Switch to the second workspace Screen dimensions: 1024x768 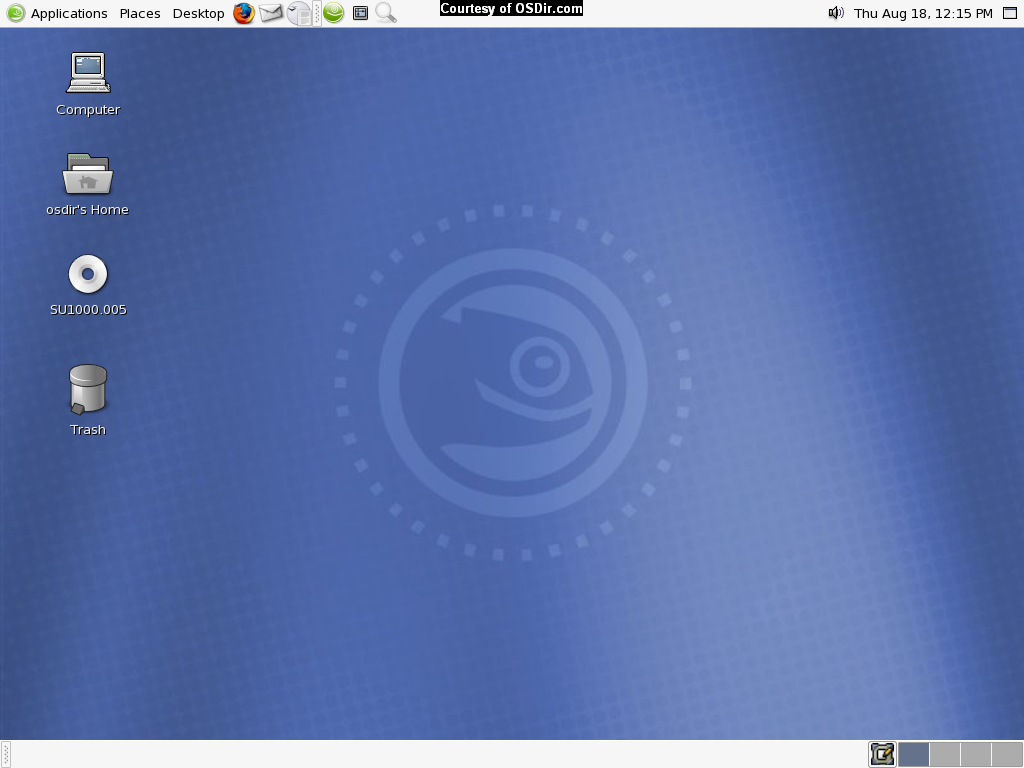tap(944, 754)
